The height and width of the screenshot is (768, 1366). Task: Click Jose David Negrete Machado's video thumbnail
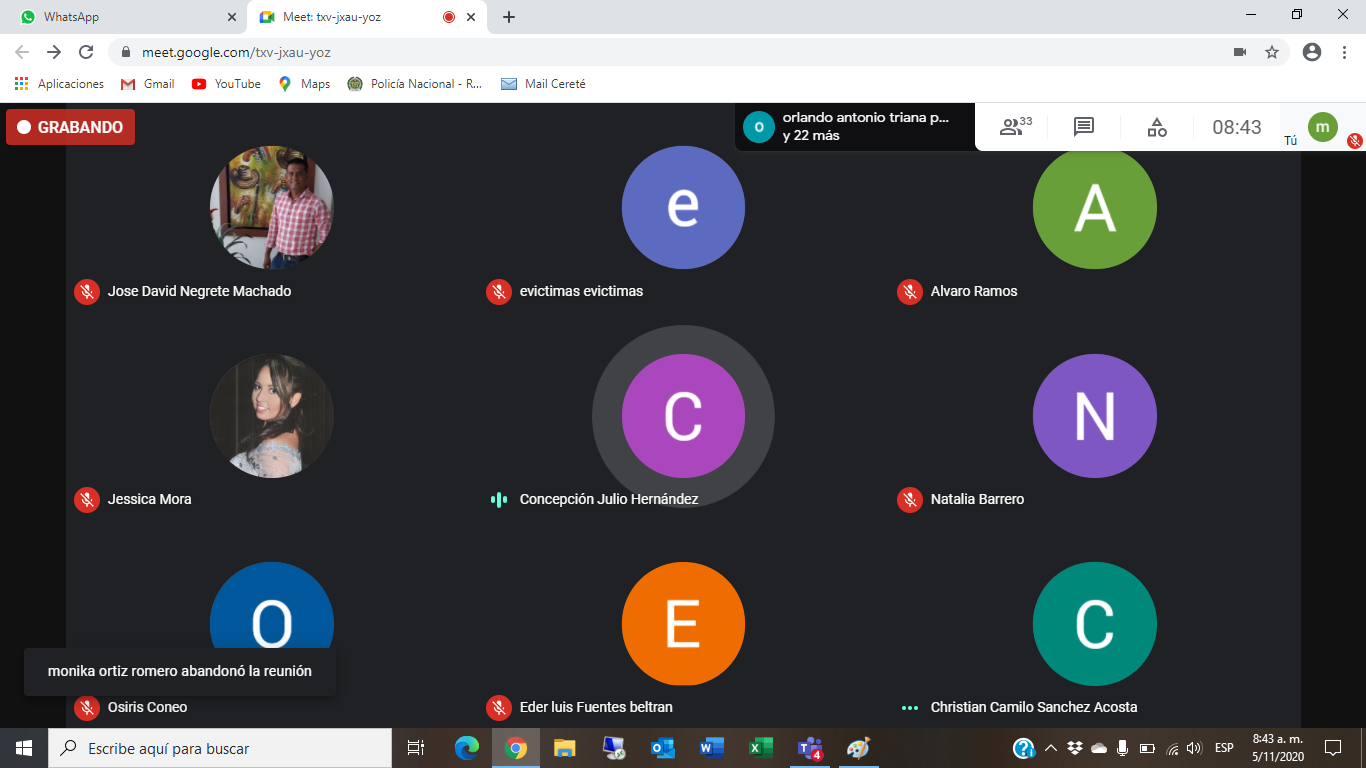[x=271, y=208]
